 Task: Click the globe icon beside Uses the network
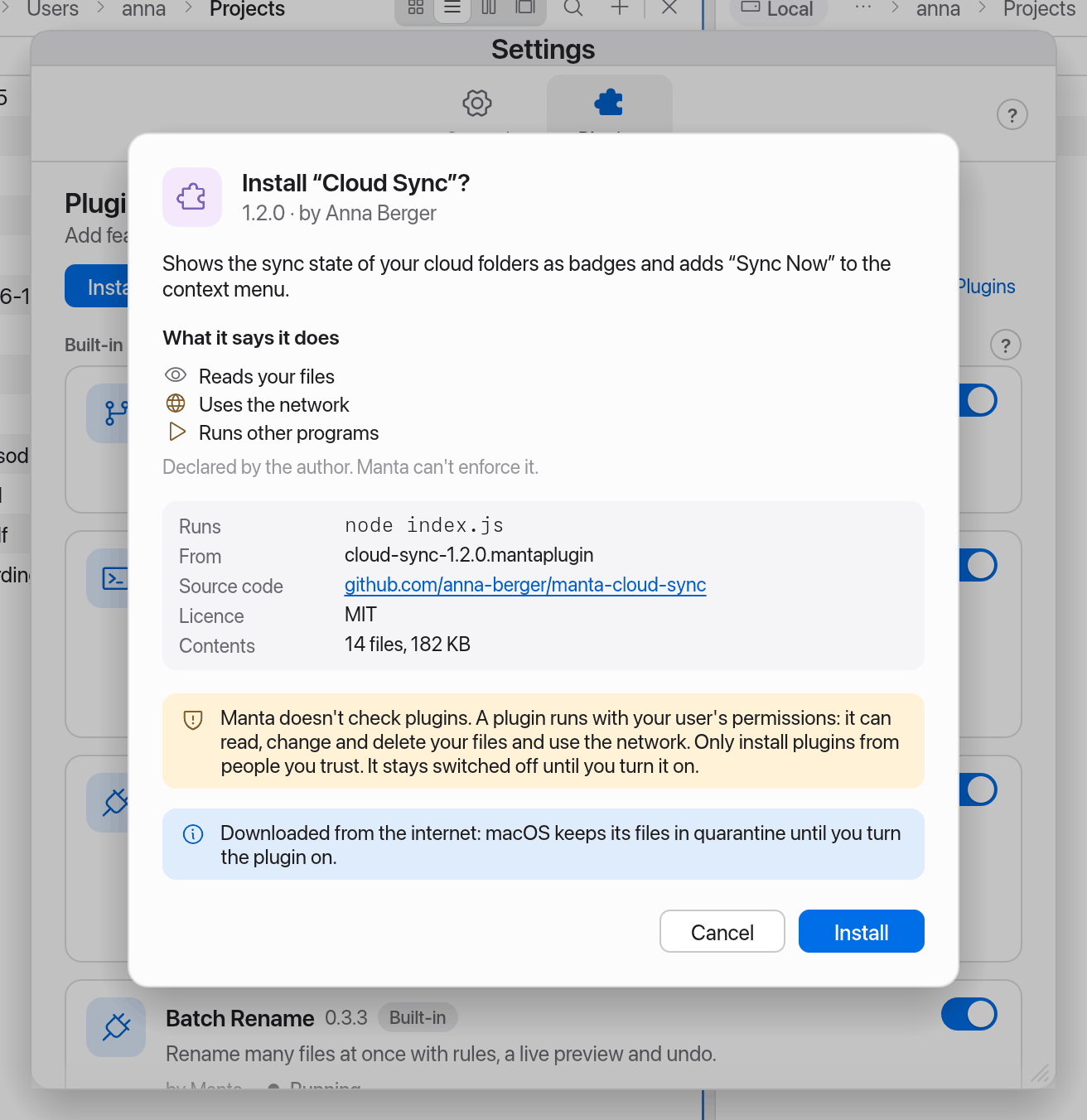click(176, 403)
